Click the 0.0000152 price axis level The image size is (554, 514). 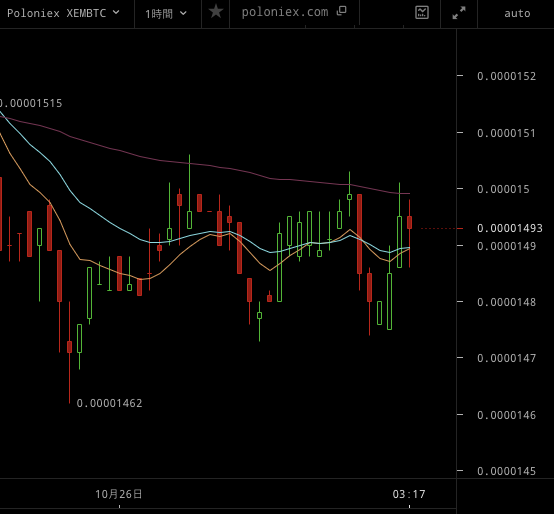(x=506, y=76)
